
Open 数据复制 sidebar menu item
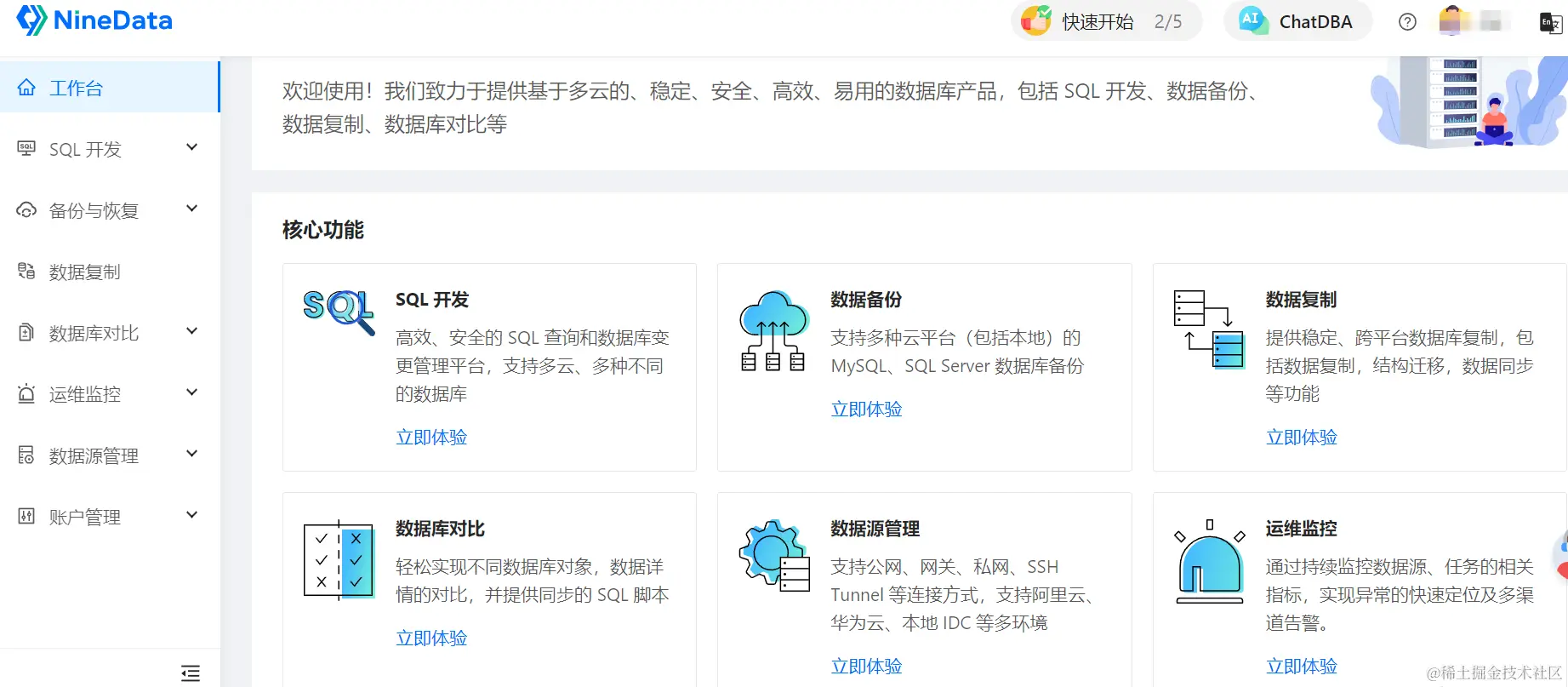[110, 272]
